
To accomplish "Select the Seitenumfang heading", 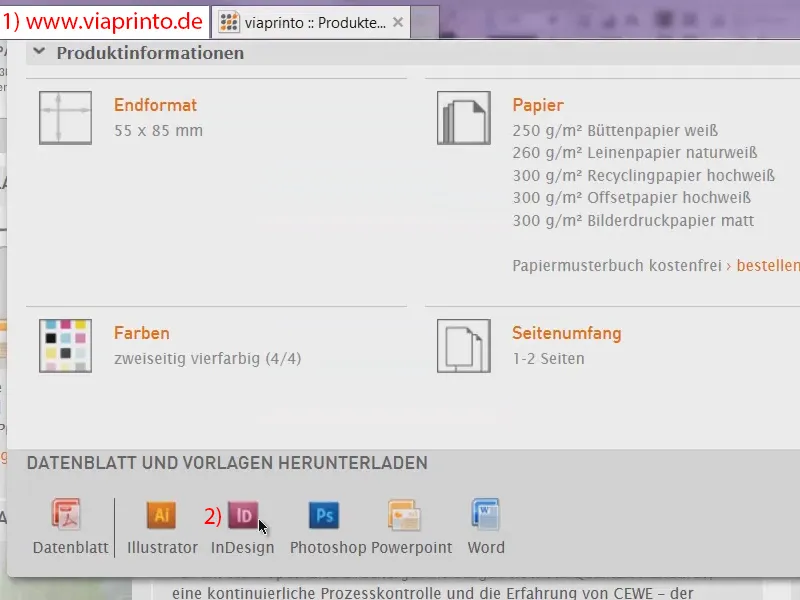I will point(566,333).
